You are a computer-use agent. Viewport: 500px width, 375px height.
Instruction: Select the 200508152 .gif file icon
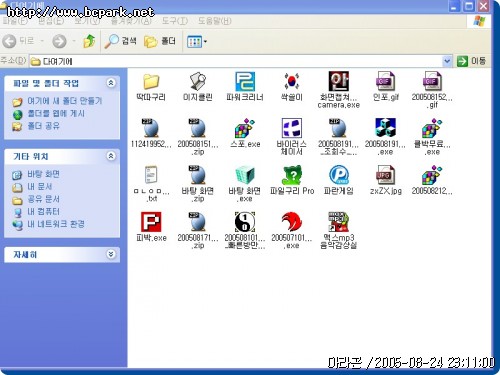point(432,81)
